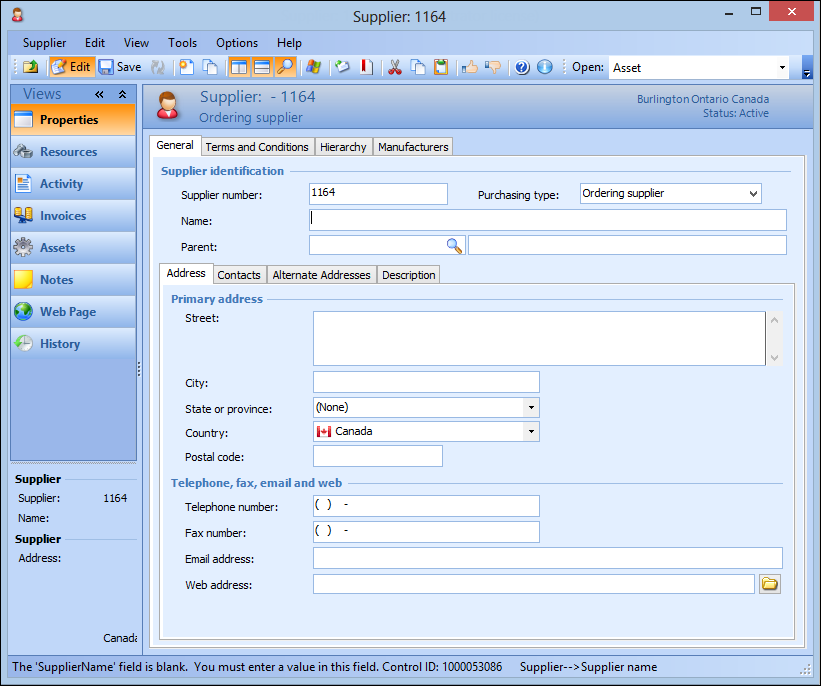This screenshot has width=821, height=686.
Task: Click the Edit toolbar button
Action: 70,67
